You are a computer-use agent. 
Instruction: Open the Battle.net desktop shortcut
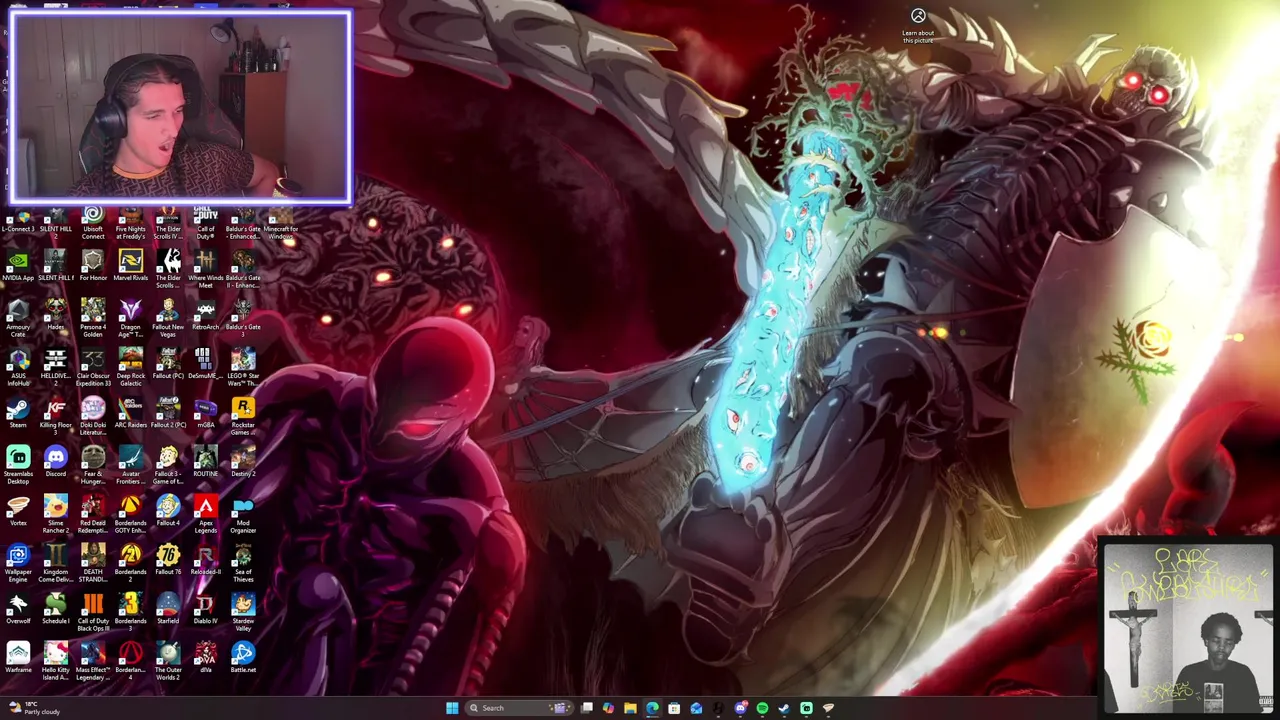pyautogui.click(x=243, y=658)
